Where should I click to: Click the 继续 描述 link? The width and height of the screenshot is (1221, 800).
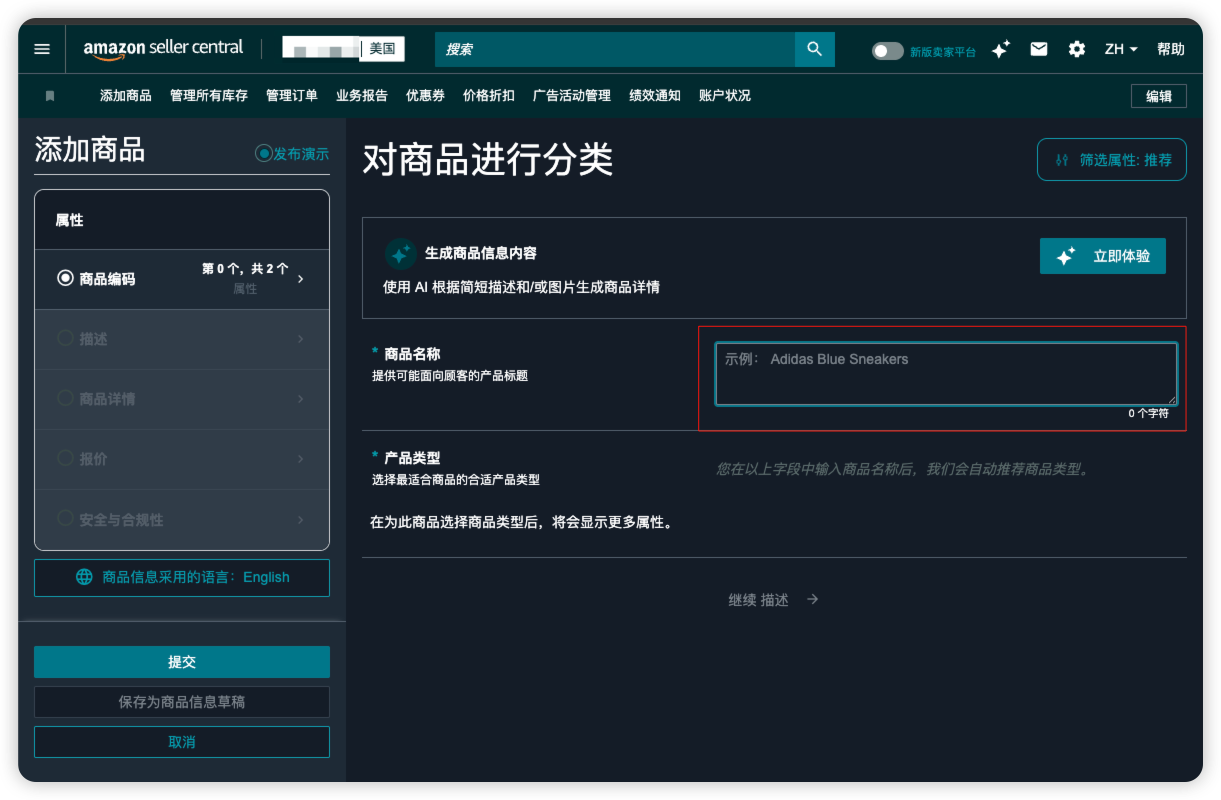[759, 600]
